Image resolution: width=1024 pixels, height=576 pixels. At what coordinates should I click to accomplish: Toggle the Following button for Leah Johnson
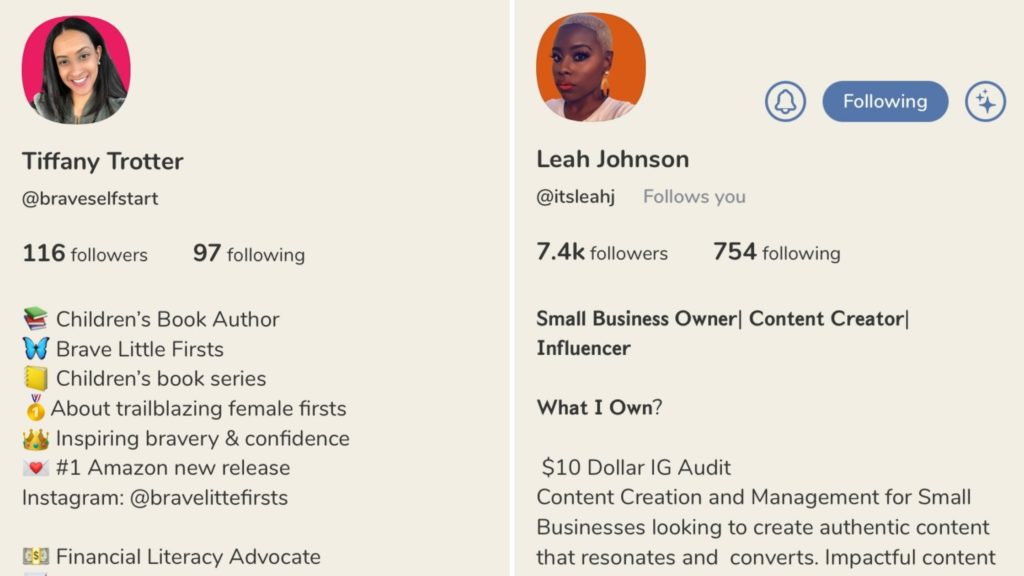tap(885, 102)
